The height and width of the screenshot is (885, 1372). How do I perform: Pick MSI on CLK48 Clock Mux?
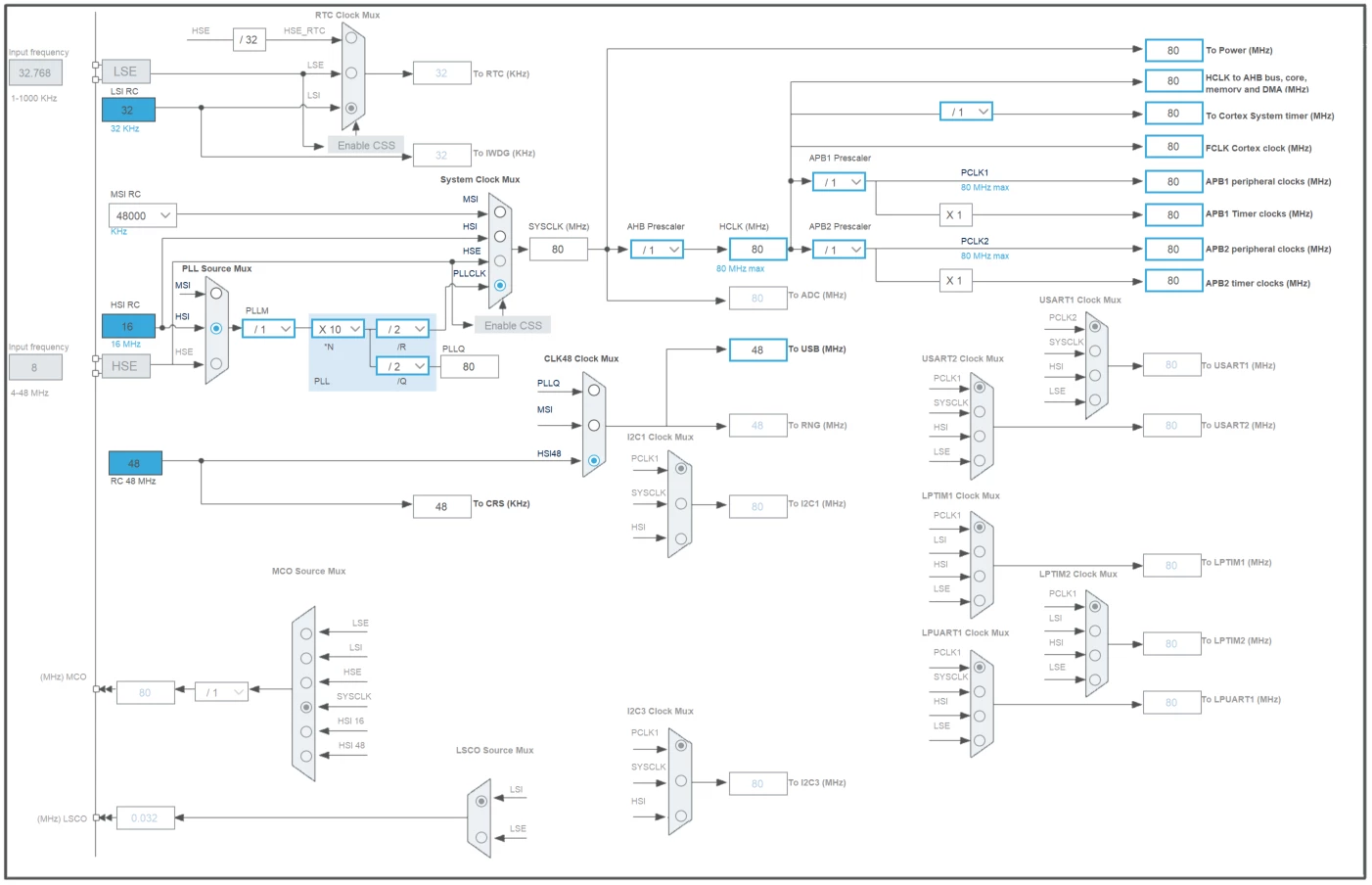click(594, 425)
